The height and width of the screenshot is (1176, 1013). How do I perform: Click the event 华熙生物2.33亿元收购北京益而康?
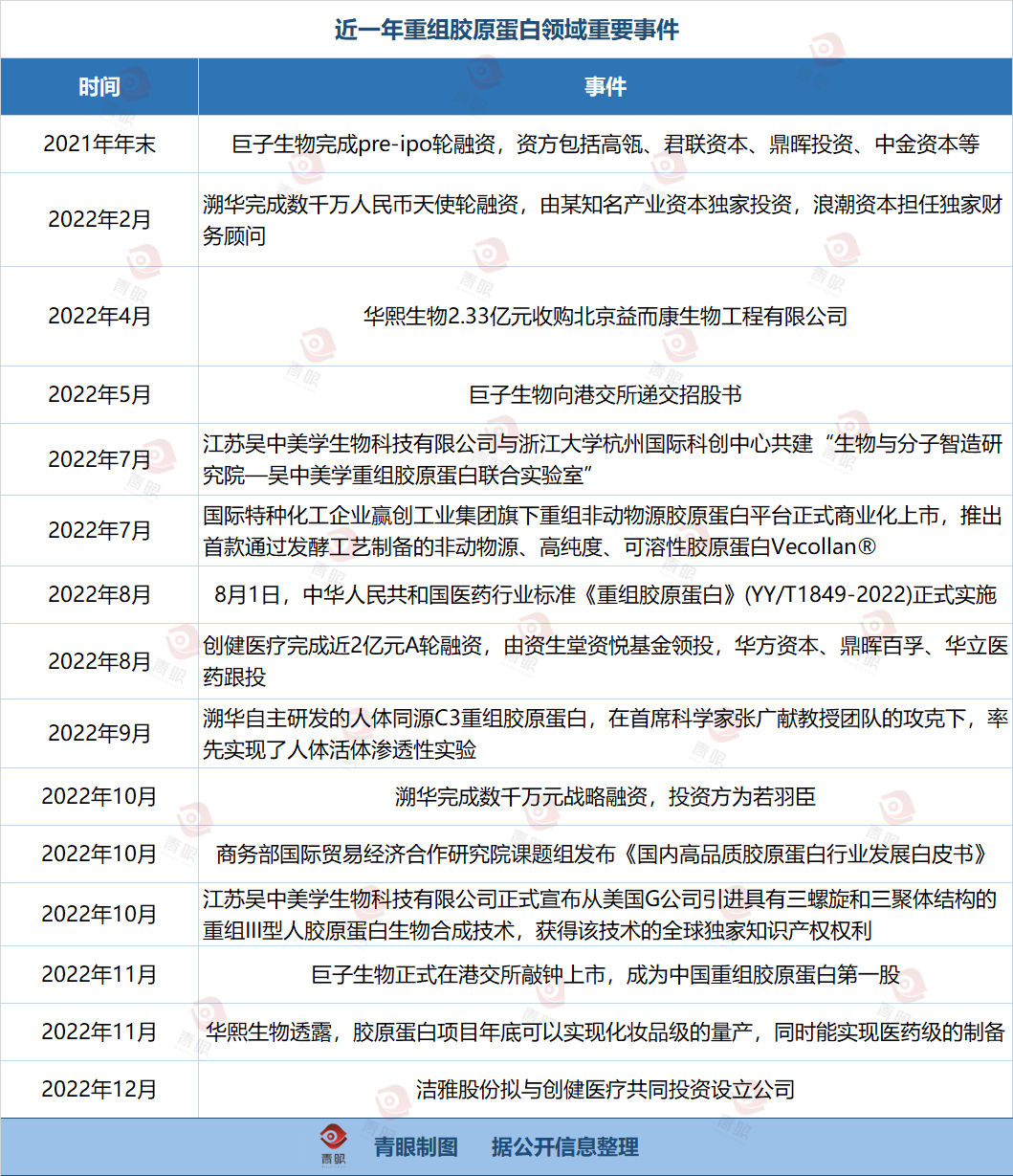click(x=606, y=316)
